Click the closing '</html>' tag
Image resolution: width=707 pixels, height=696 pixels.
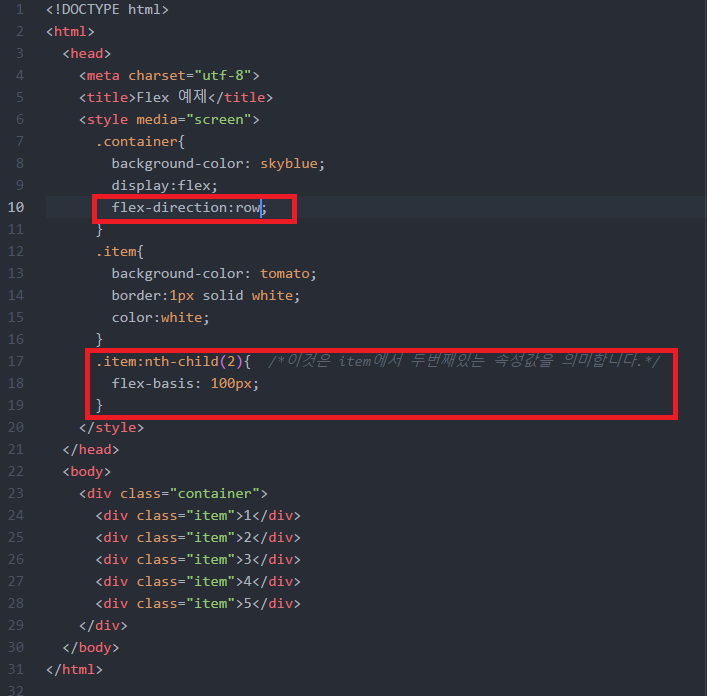click(x=74, y=670)
